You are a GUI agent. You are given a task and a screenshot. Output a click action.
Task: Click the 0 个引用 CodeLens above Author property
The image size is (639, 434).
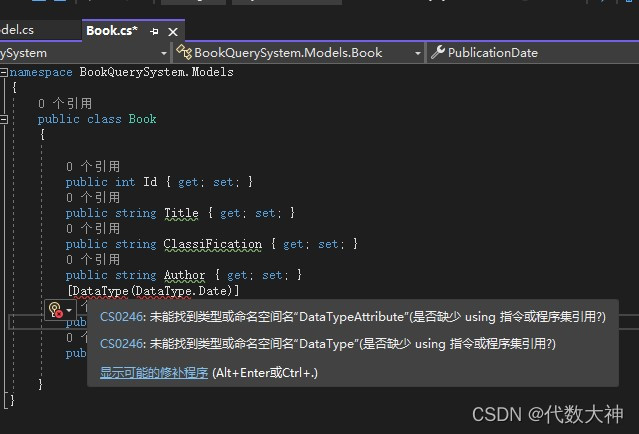pos(93,260)
